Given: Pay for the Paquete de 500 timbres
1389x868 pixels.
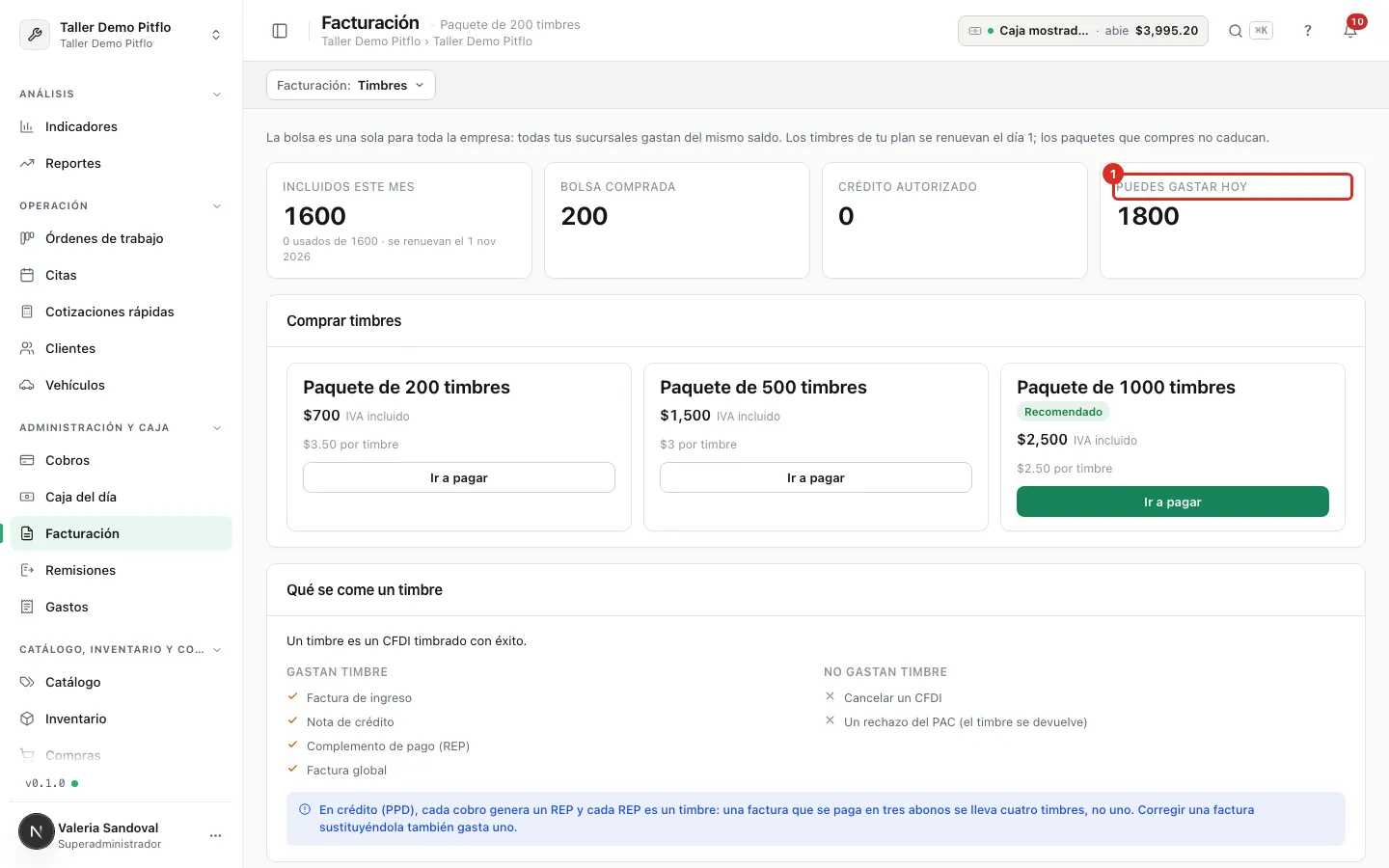Looking at the screenshot, I should pyautogui.click(x=816, y=477).
